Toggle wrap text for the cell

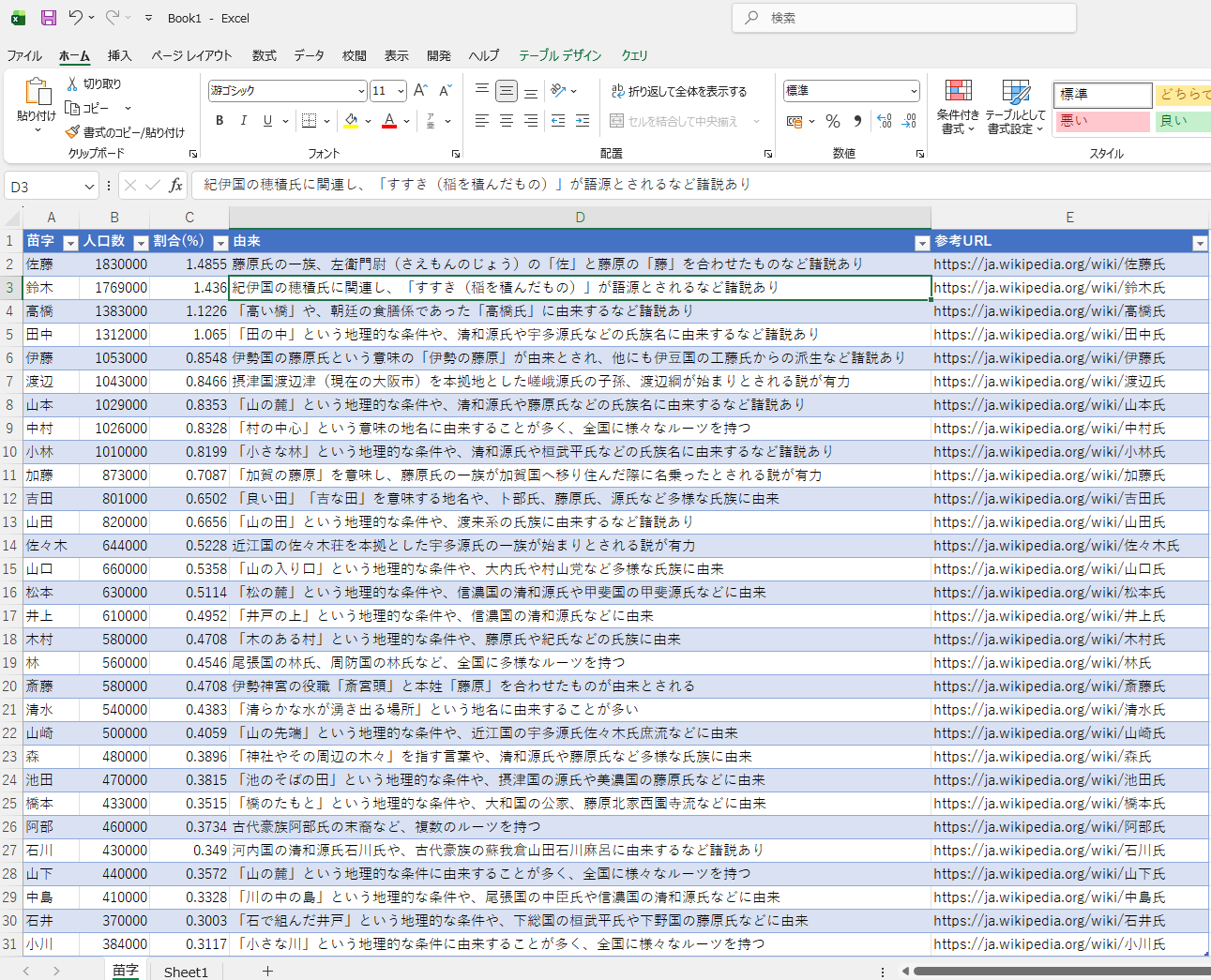point(679,91)
